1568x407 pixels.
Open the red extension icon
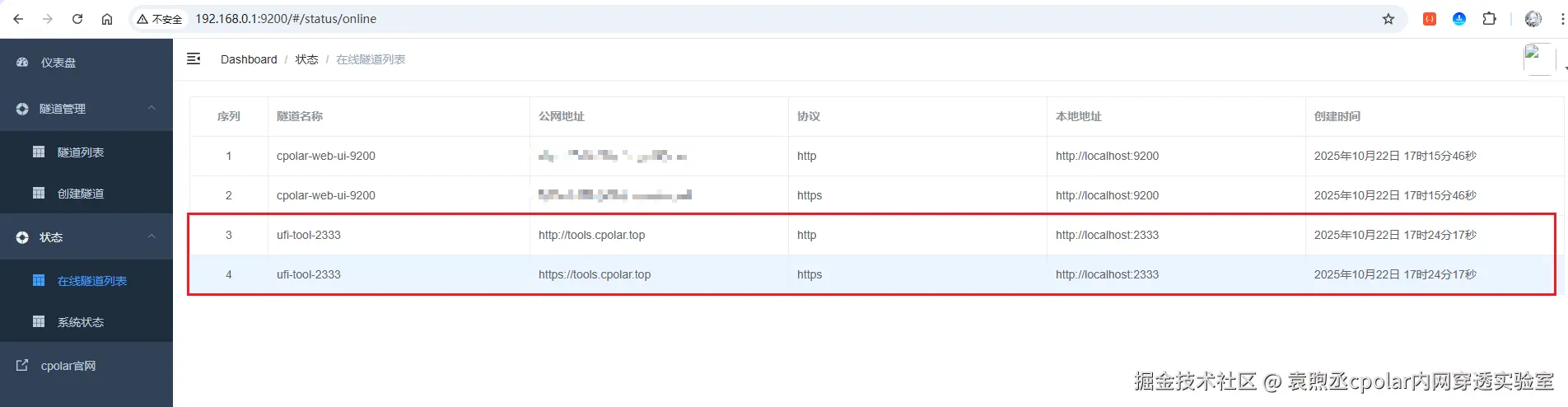pyautogui.click(x=1430, y=19)
